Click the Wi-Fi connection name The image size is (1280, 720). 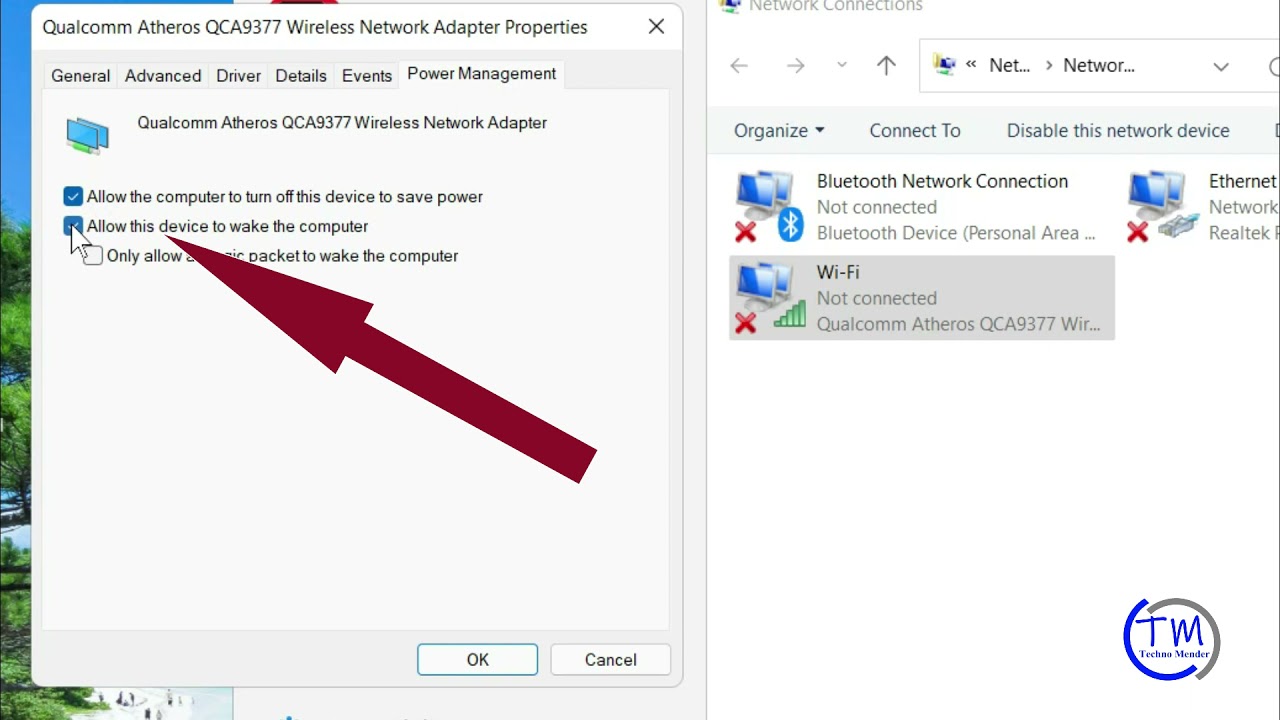[838, 272]
